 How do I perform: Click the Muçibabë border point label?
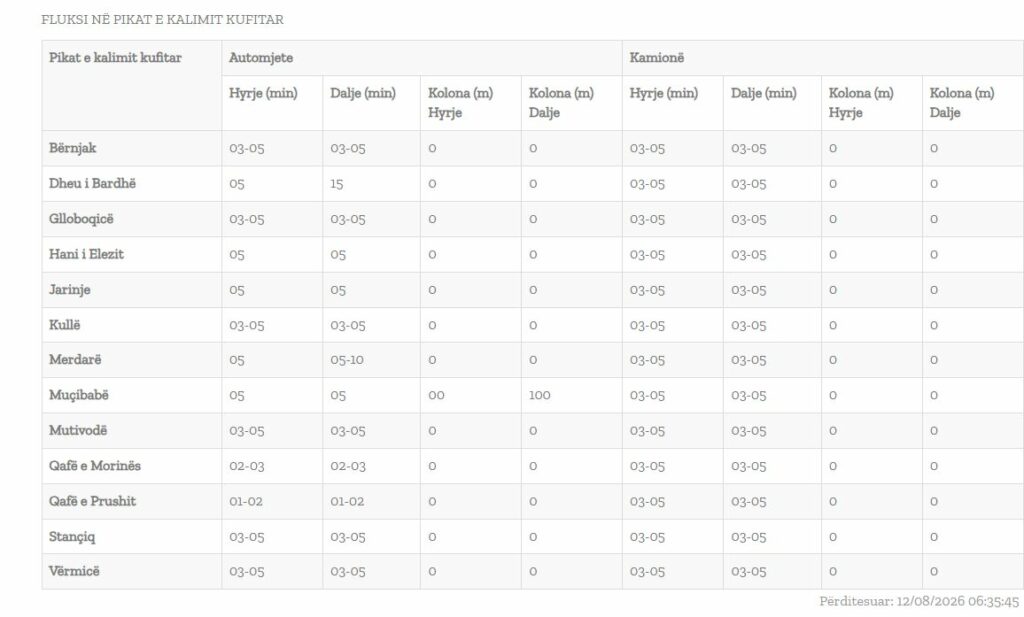[79, 395]
